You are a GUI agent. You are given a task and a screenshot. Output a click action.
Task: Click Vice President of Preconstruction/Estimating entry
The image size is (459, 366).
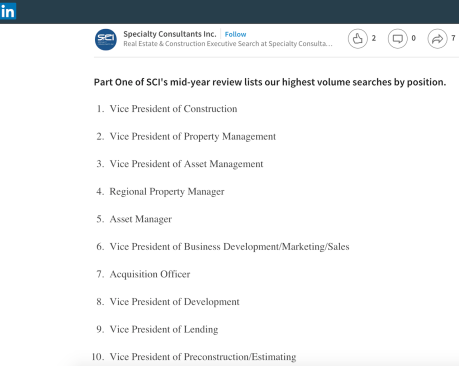(x=203, y=357)
